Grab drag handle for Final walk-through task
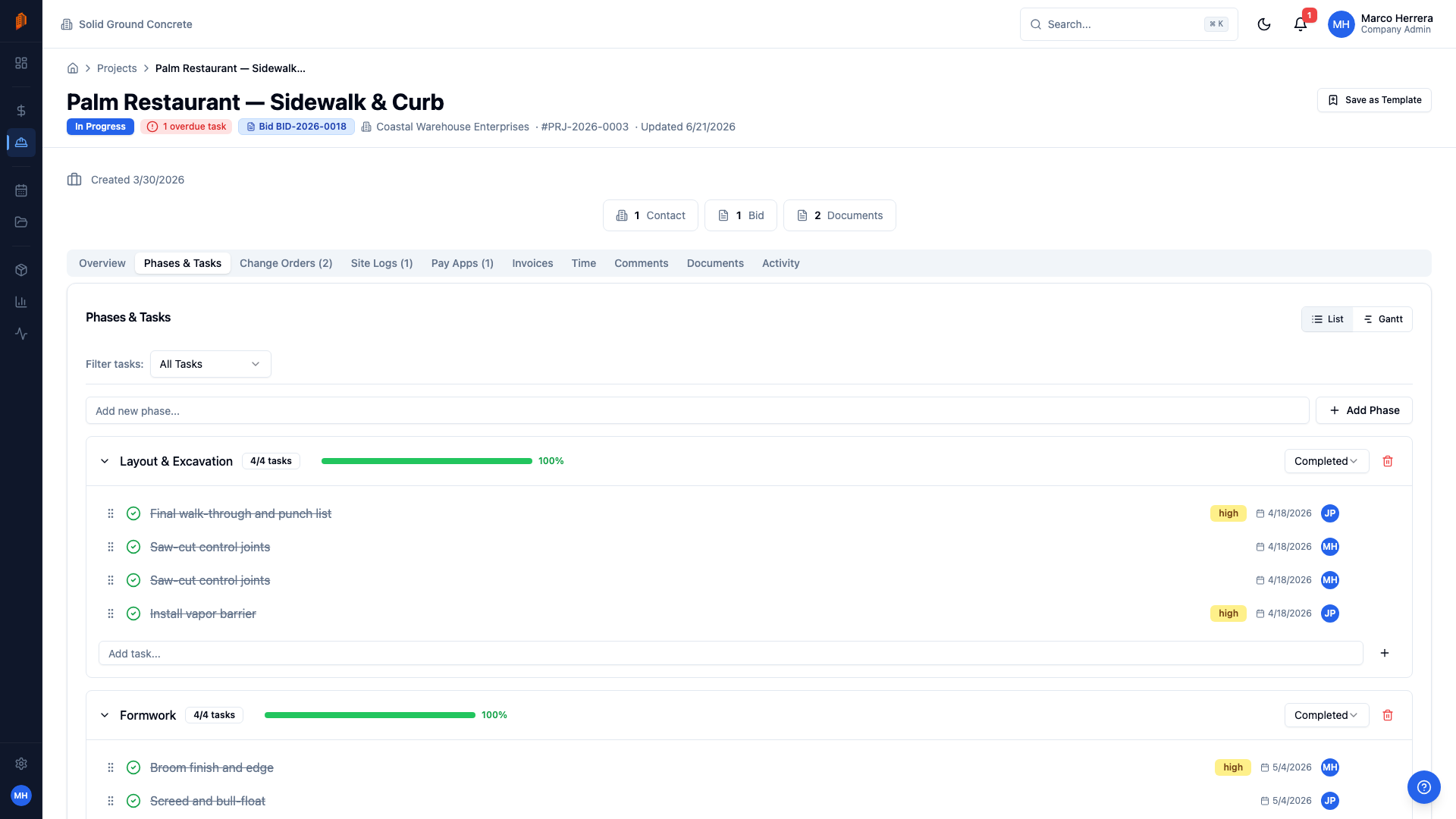Viewport: 1456px width, 819px height. (111, 513)
